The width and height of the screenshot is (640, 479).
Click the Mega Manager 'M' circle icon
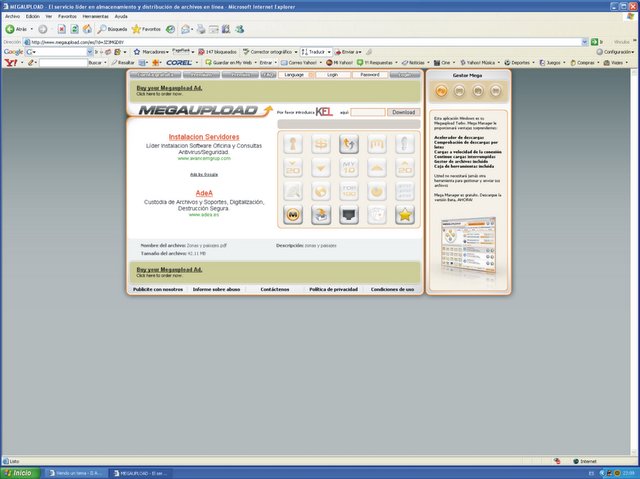pyautogui.click(x=294, y=213)
